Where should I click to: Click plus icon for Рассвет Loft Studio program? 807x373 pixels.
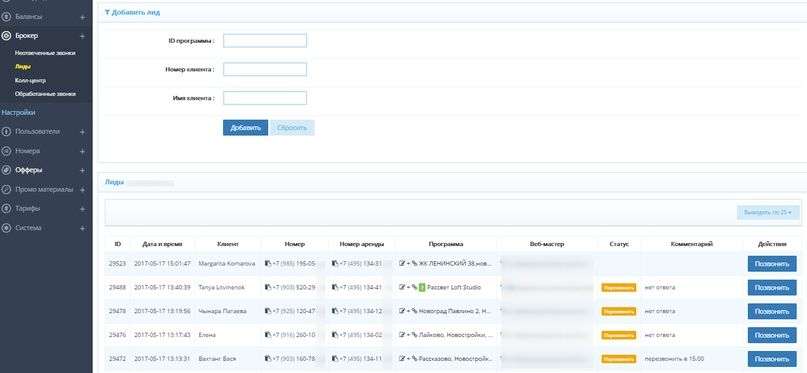(409, 287)
